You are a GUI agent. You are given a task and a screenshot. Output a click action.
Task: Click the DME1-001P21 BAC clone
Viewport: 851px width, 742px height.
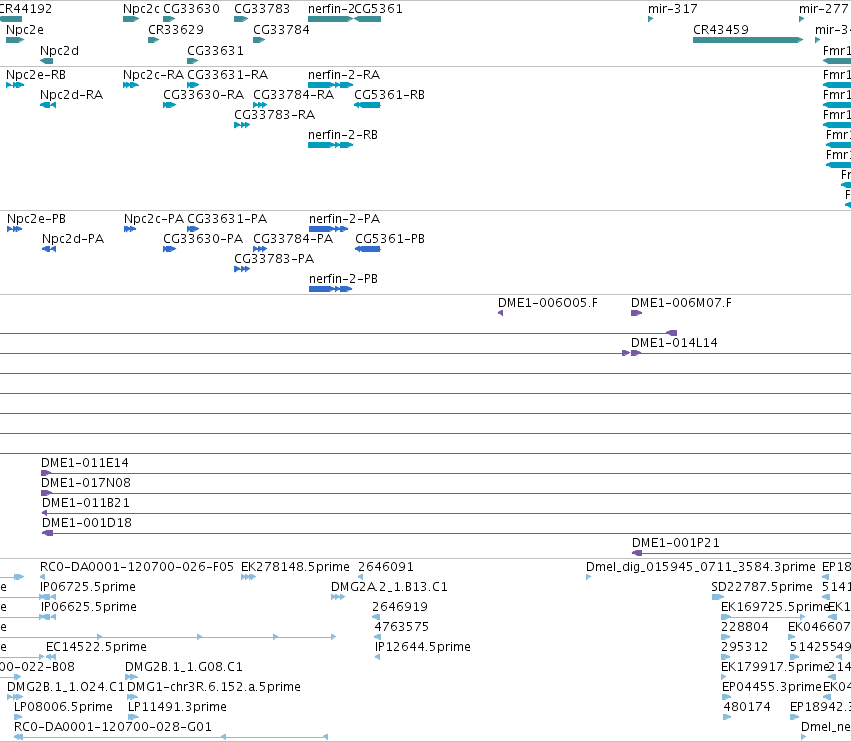(741, 553)
